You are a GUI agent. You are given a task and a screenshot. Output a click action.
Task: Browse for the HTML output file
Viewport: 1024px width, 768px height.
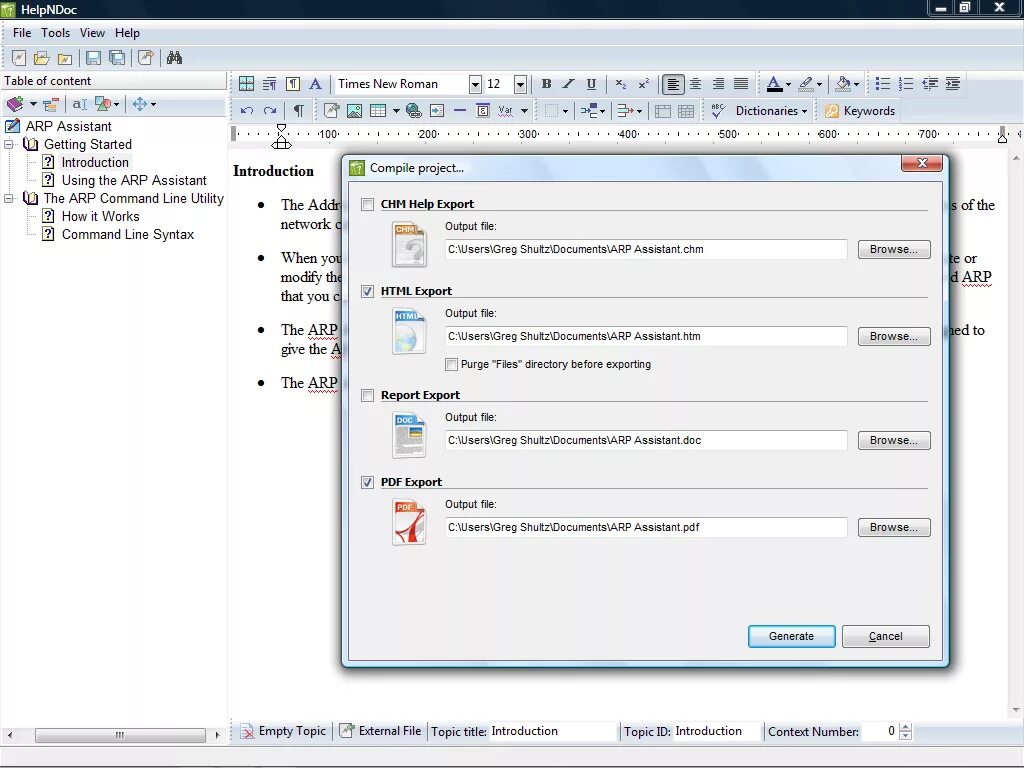tap(893, 336)
